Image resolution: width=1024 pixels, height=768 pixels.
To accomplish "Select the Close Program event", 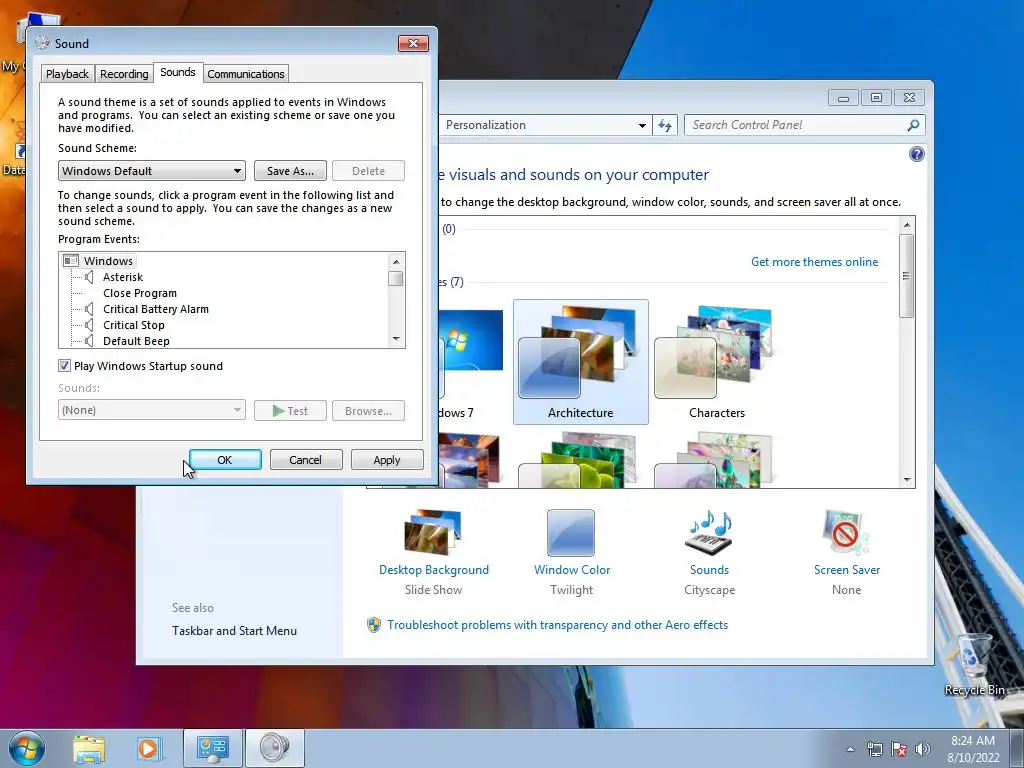I will point(140,293).
